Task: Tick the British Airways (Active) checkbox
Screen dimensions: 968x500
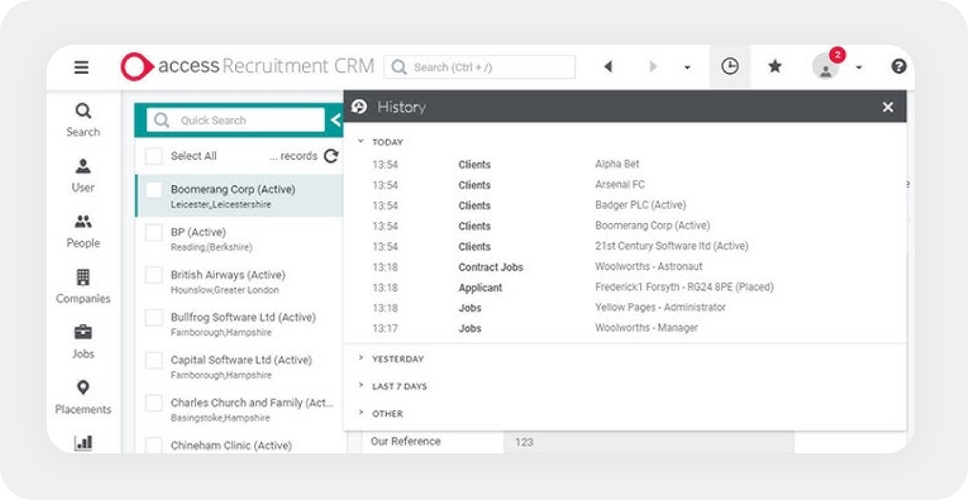Action: pyautogui.click(x=154, y=275)
